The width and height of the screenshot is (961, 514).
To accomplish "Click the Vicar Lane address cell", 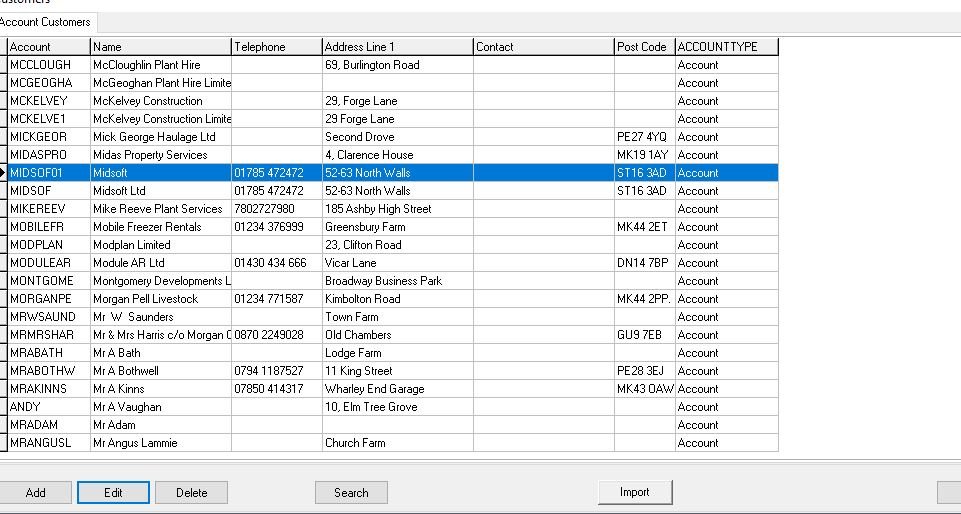I will click(x=398, y=263).
